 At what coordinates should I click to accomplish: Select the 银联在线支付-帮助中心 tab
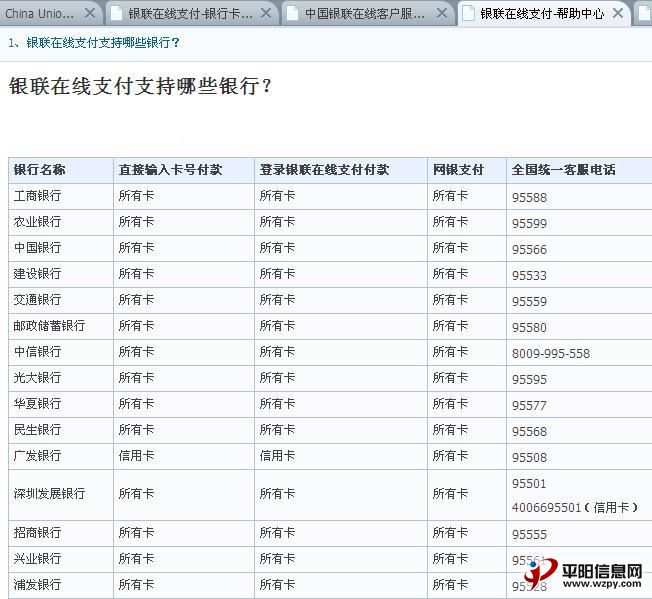click(542, 14)
